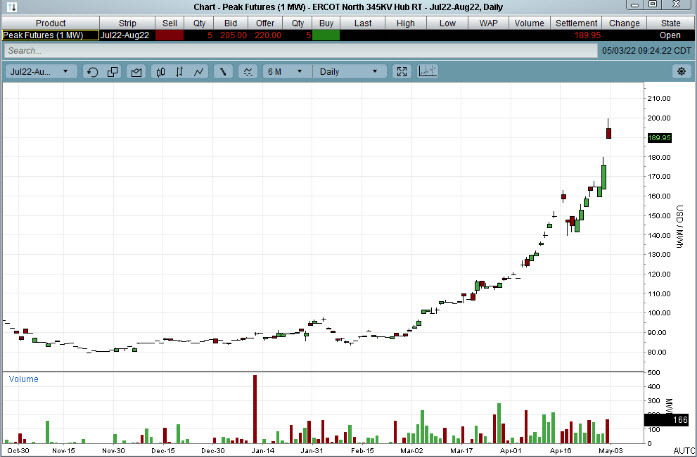The width and height of the screenshot is (697, 457).
Task: Open the chart studies indicator icon
Action: (244, 72)
